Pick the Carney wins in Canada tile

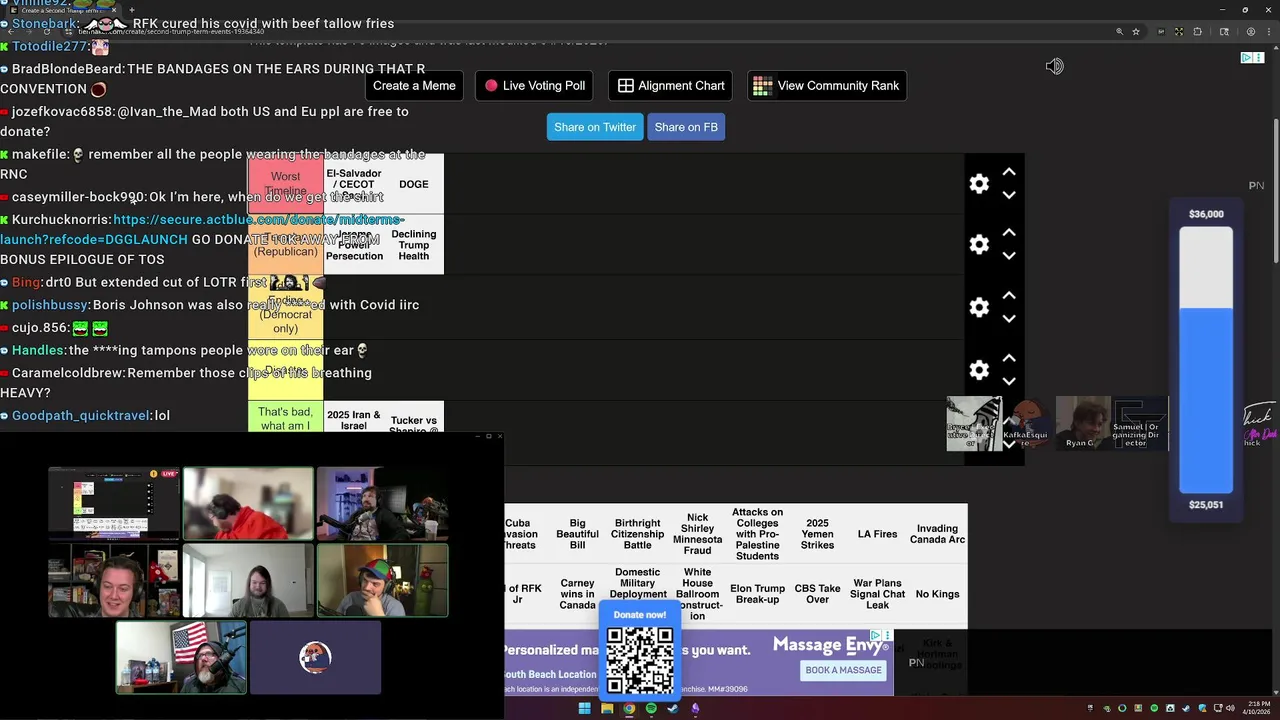point(578,594)
